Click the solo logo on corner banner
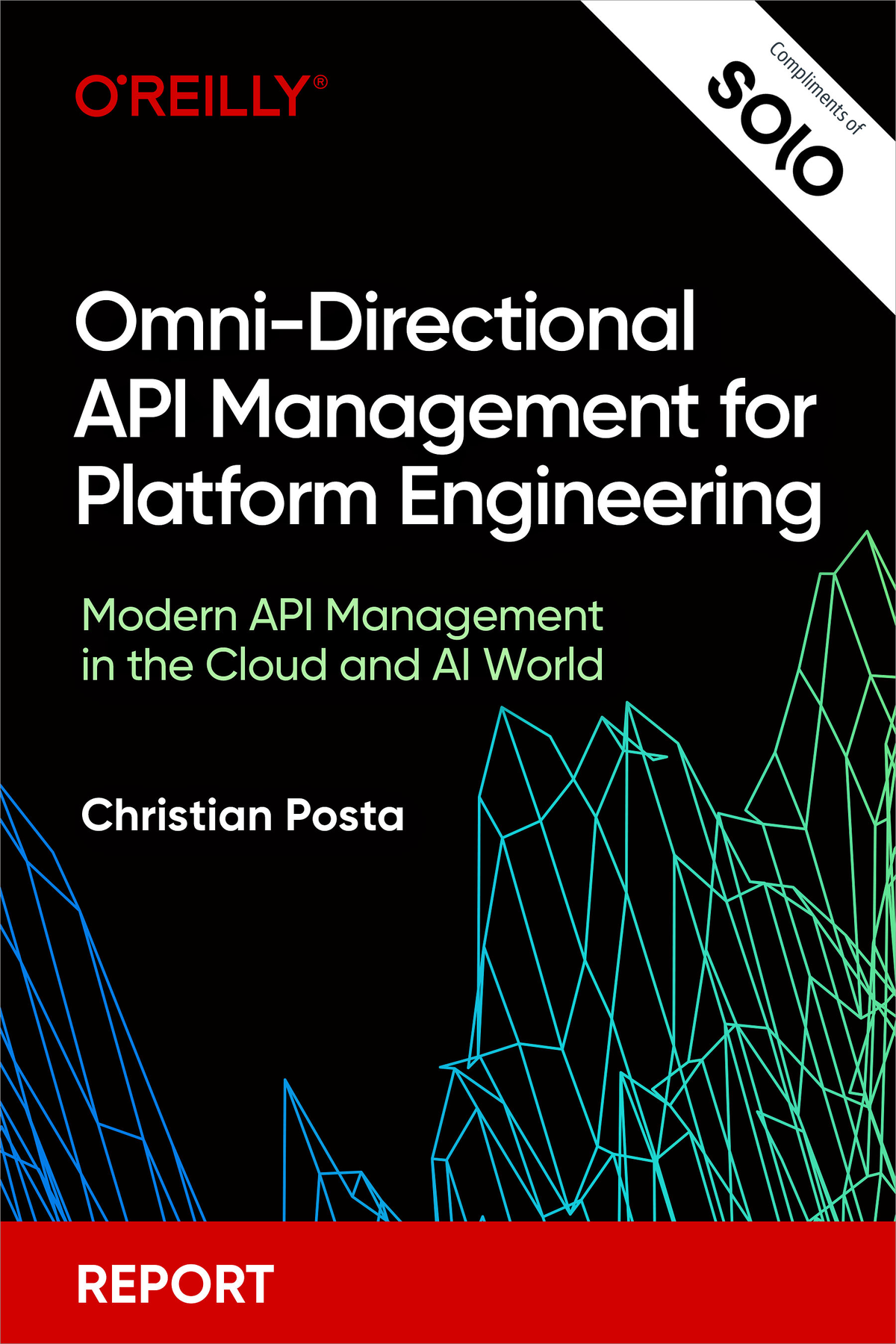This screenshot has width=896, height=1344. (775, 128)
